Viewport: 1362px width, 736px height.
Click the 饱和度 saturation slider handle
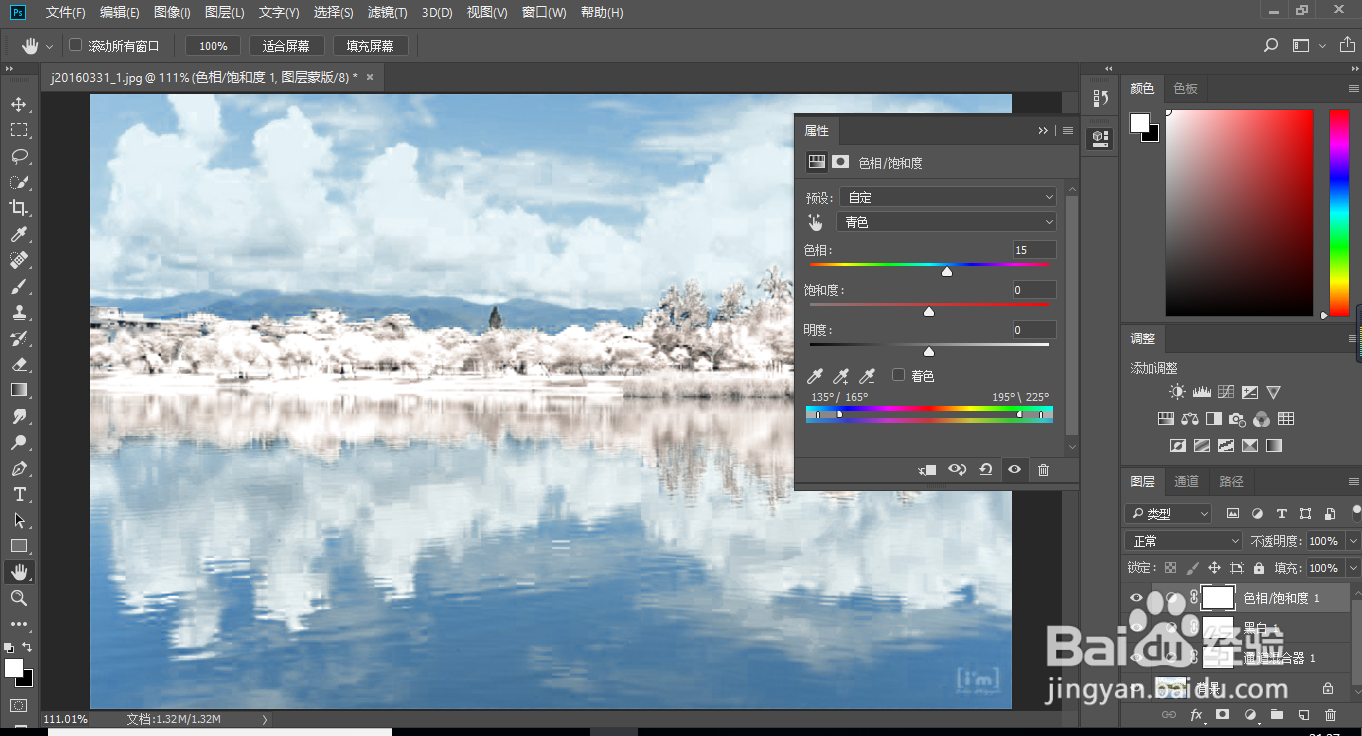pos(929,312)
